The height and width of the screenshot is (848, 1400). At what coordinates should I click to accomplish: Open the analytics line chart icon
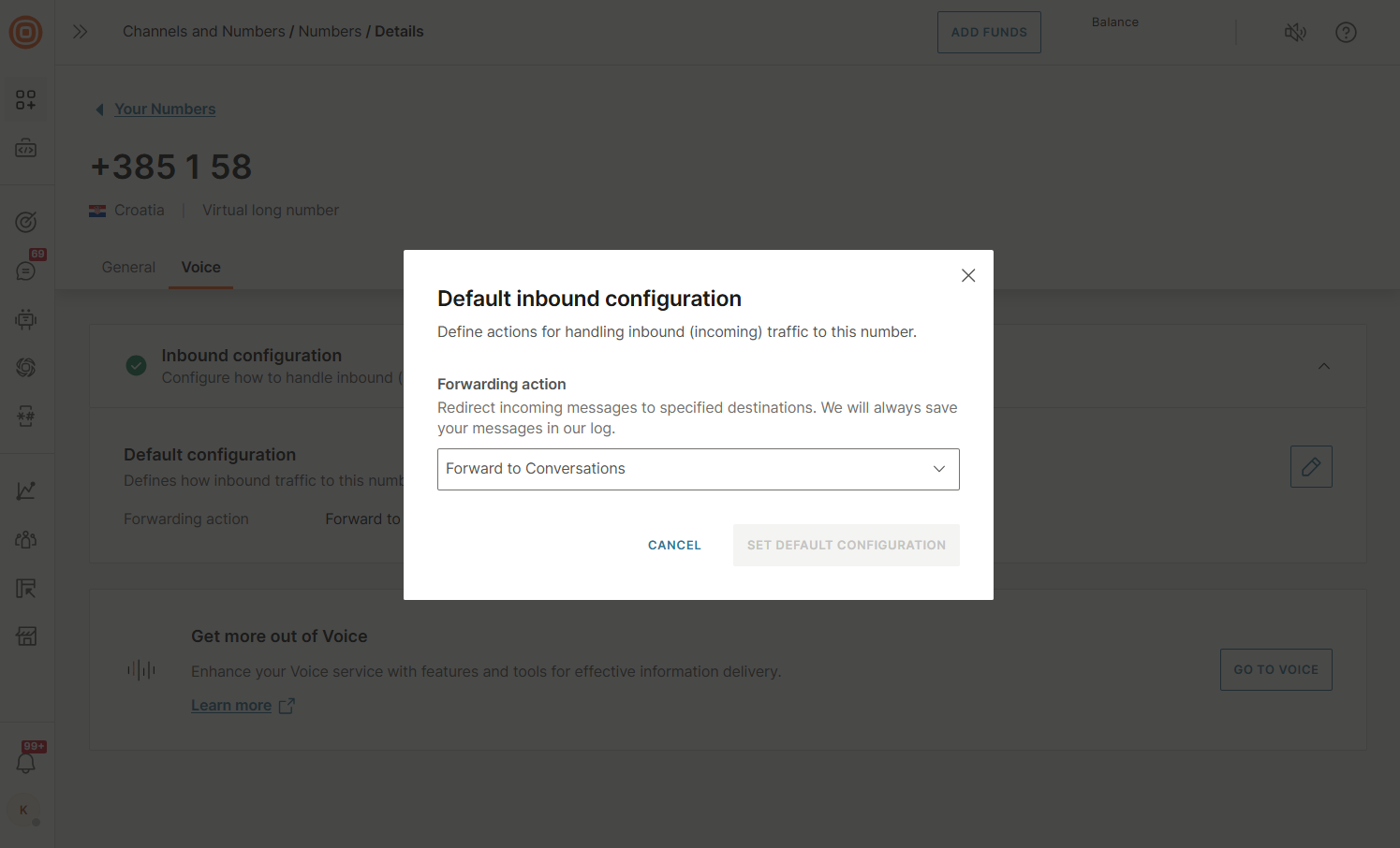(x=25, y=490)
